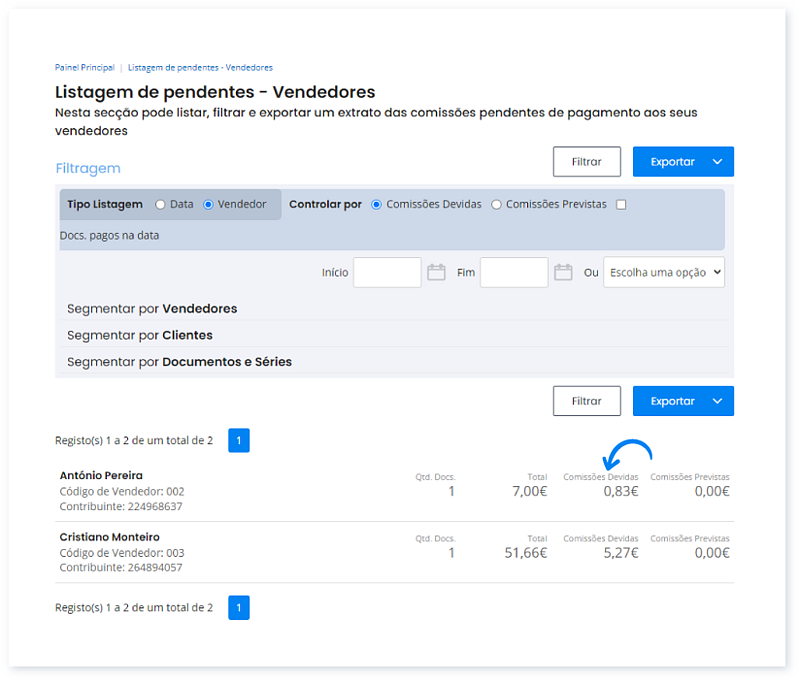The height and width of the screenshot is (681, 800).
Task: Click the top Filtrar button
Action: tap(586, 162)
